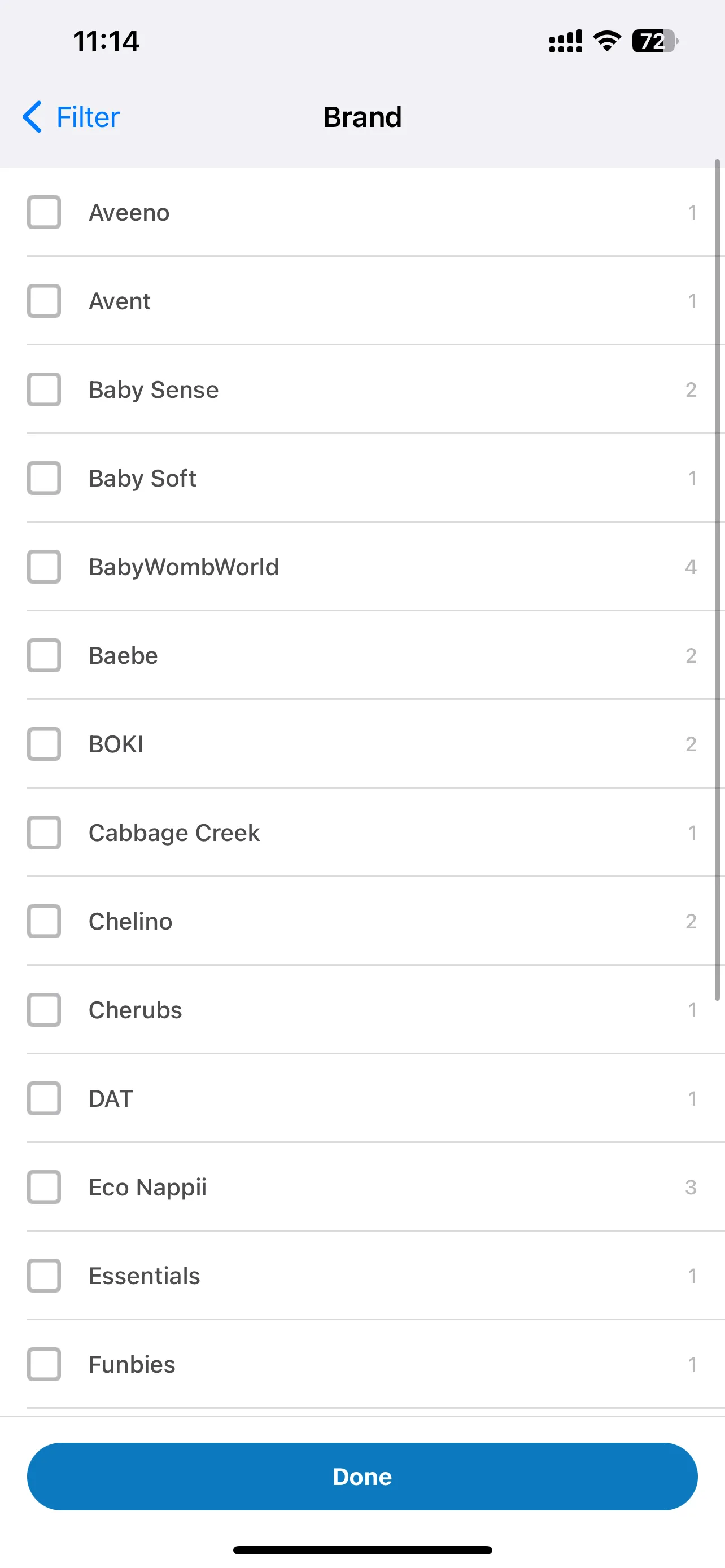Screen dimensions: 725x1568
Task: Check the BOKI brand box
Action: click(x=44, y=744)
